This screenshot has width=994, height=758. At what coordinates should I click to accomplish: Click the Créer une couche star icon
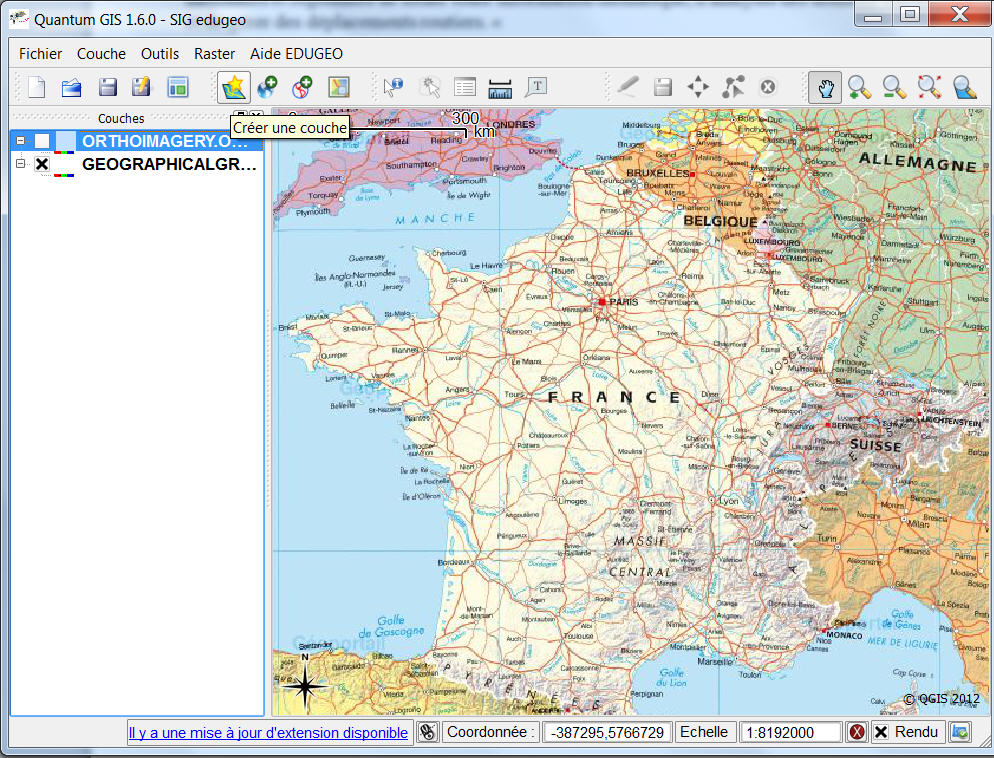(234, 87)
